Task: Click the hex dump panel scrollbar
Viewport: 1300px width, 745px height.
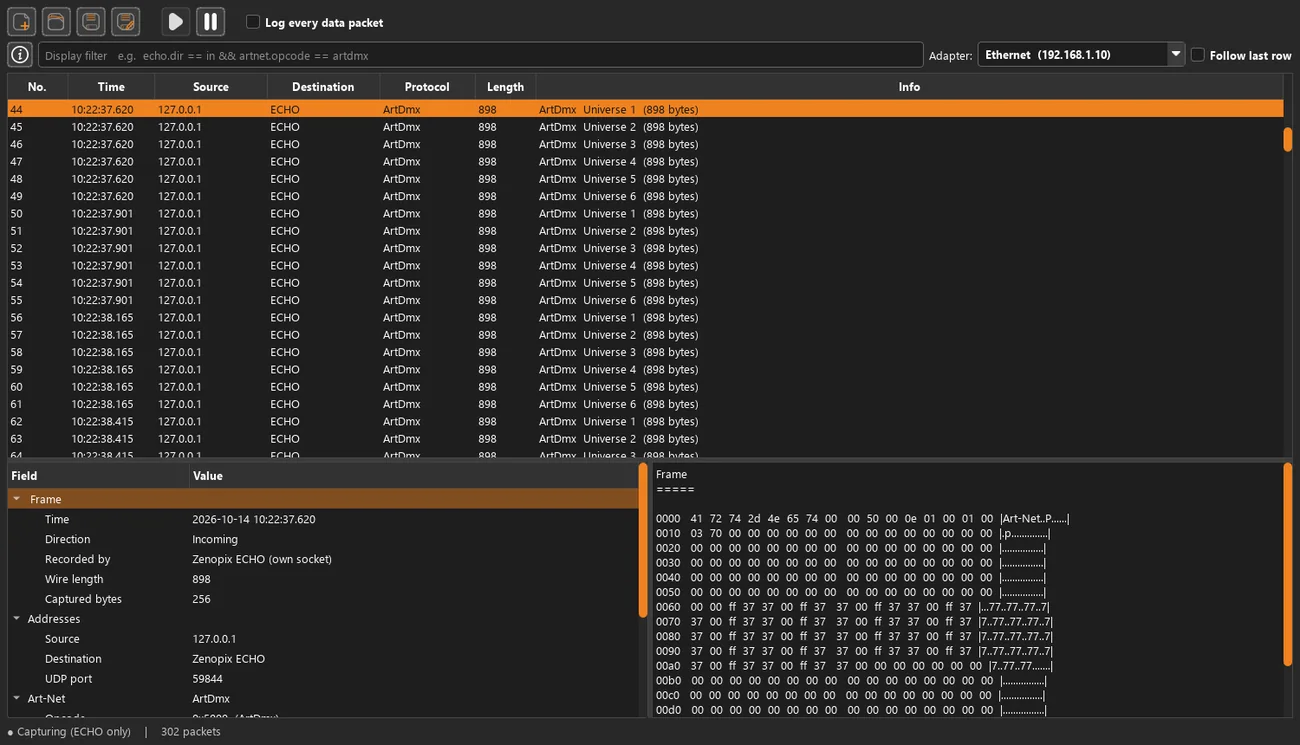Action: click(x=1288, y=564)
